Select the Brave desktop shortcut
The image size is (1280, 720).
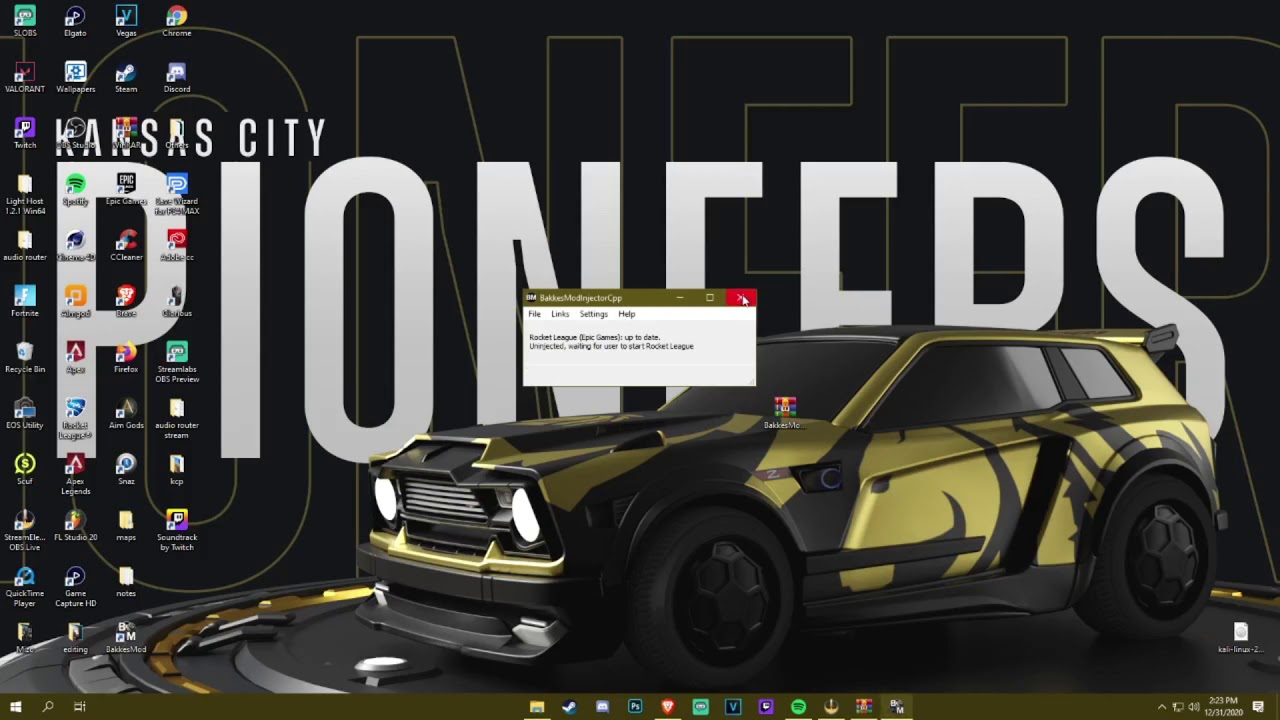click(126, 301)
